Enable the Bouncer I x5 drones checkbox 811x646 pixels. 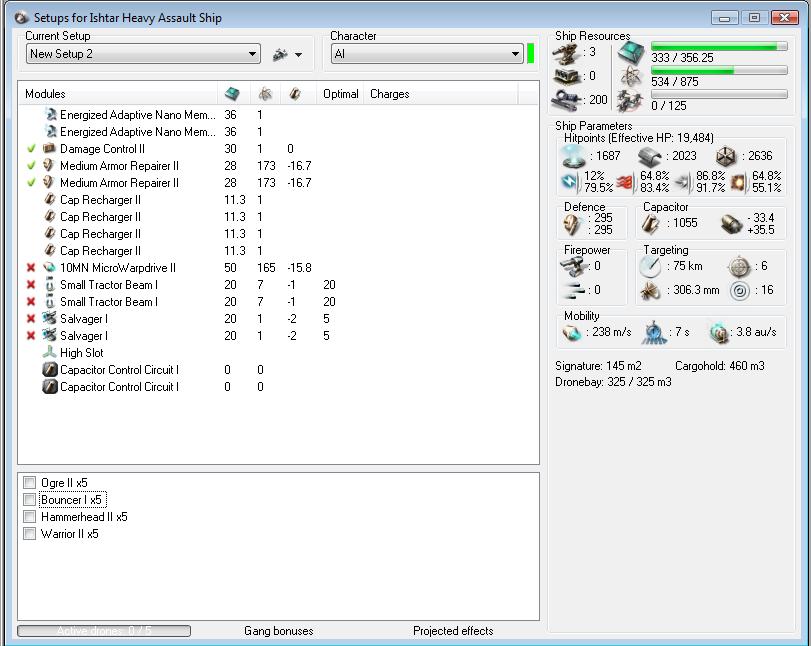[29, 500]
